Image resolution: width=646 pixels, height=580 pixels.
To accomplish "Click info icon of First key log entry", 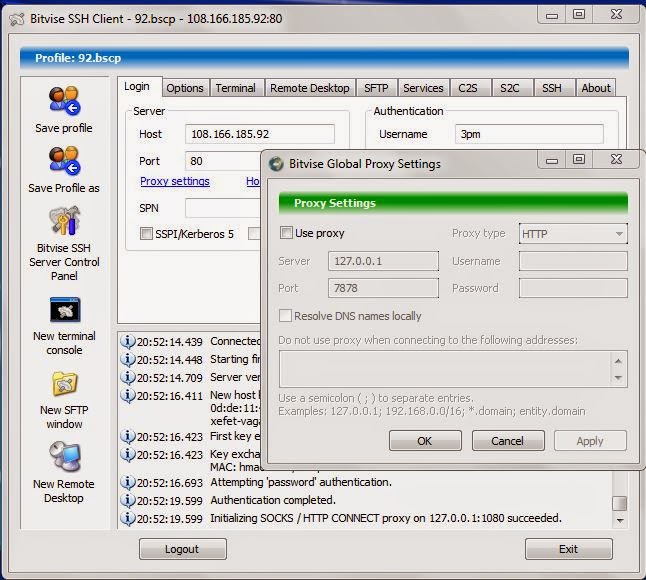I will tap(128, 436).
